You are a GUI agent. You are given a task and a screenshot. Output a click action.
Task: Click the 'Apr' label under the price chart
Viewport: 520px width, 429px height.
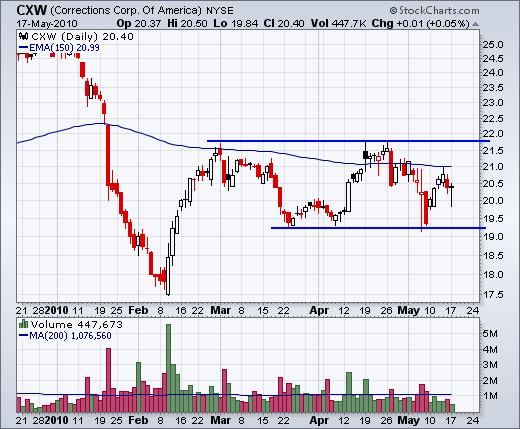(319, 310)
